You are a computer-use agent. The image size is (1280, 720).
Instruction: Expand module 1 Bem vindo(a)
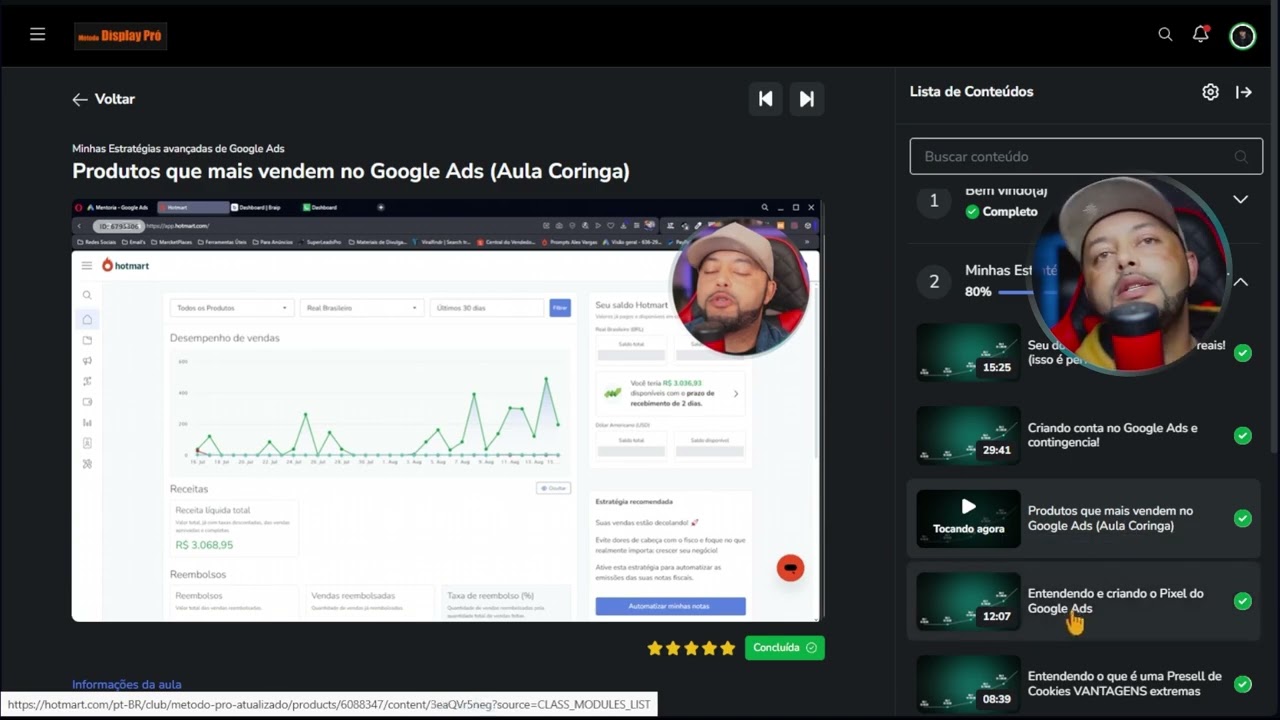point(1240,200)
